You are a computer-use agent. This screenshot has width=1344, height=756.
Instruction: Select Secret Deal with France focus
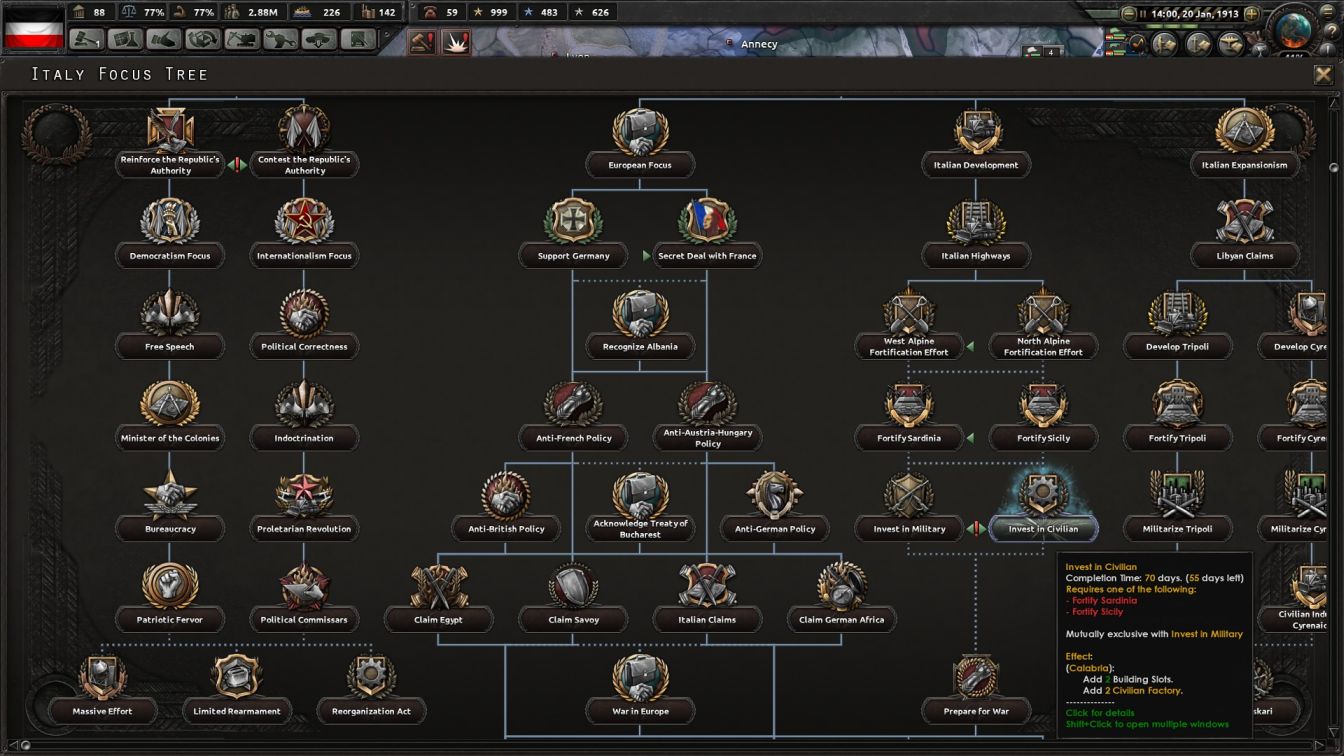pos(707,233)
